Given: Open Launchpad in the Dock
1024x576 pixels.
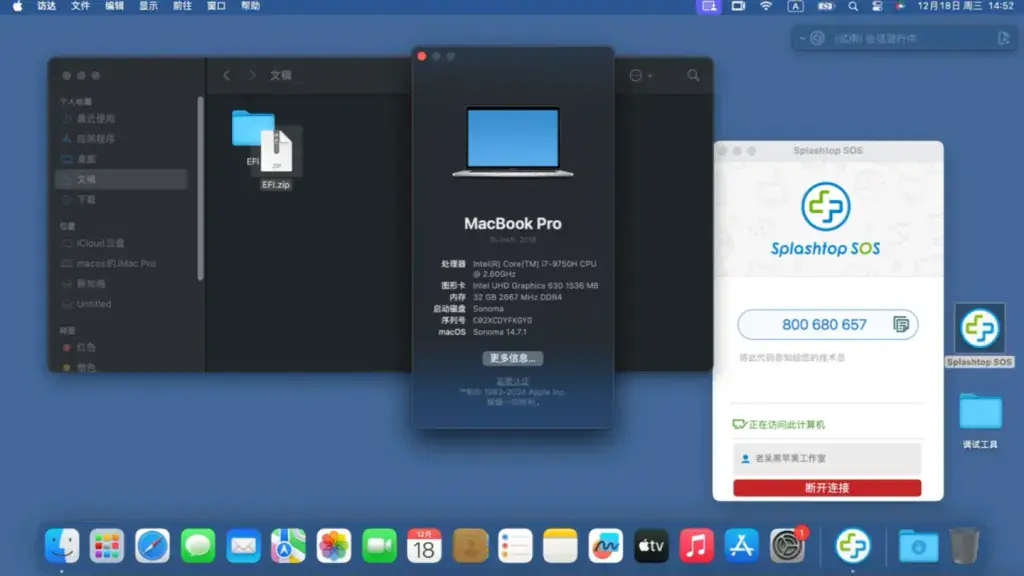Looking at the screenshot, I should 107,545.
